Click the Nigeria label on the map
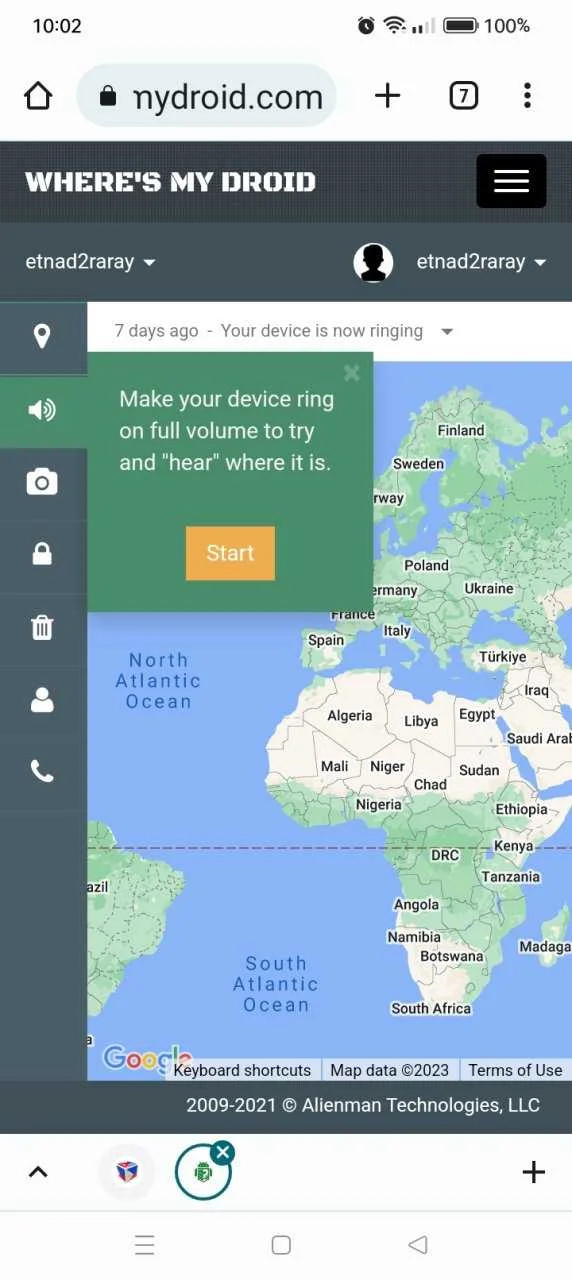 [x=379, y=805]
